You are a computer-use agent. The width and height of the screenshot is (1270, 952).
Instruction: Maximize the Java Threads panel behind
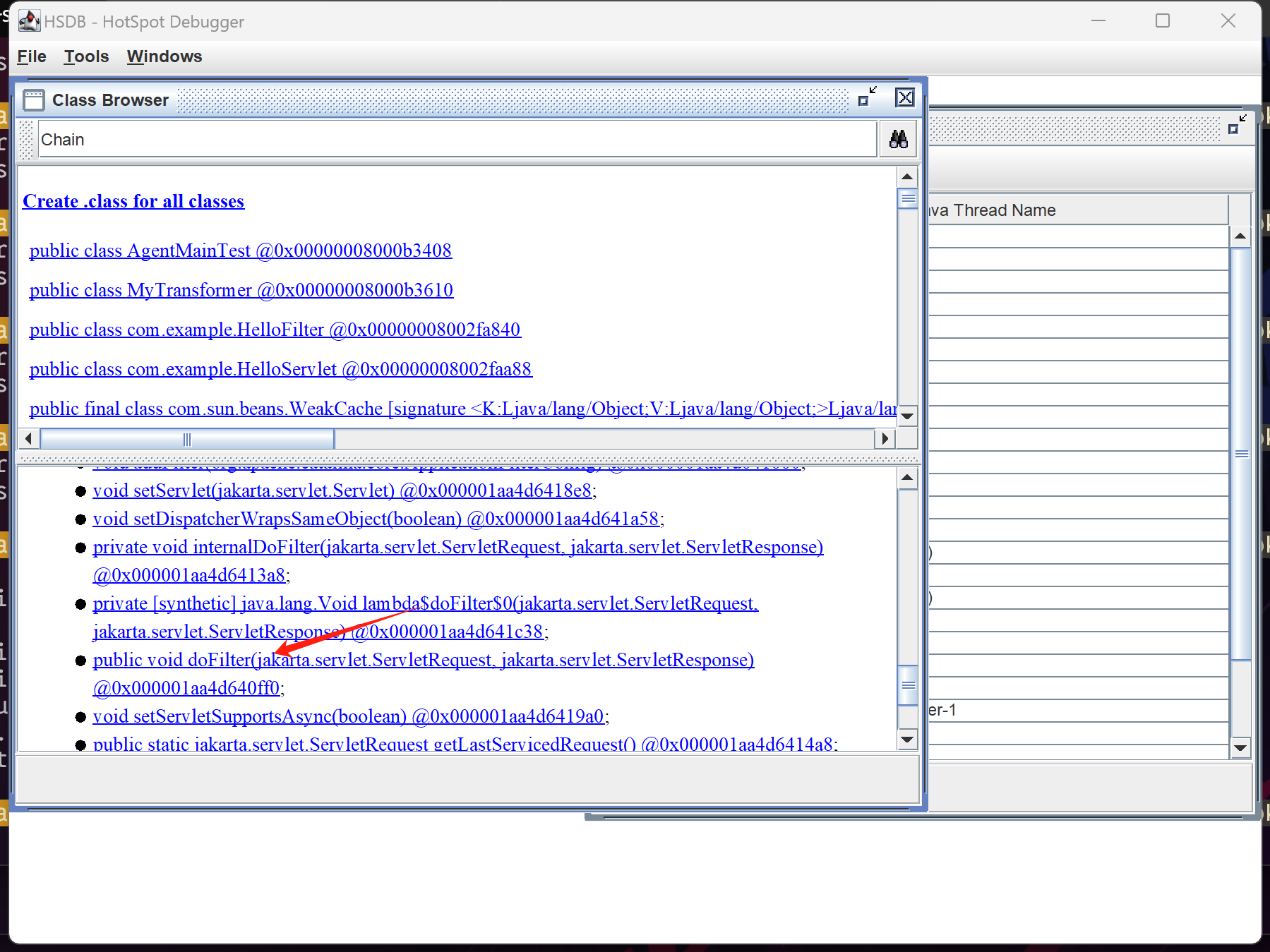tap(1237, 125)
